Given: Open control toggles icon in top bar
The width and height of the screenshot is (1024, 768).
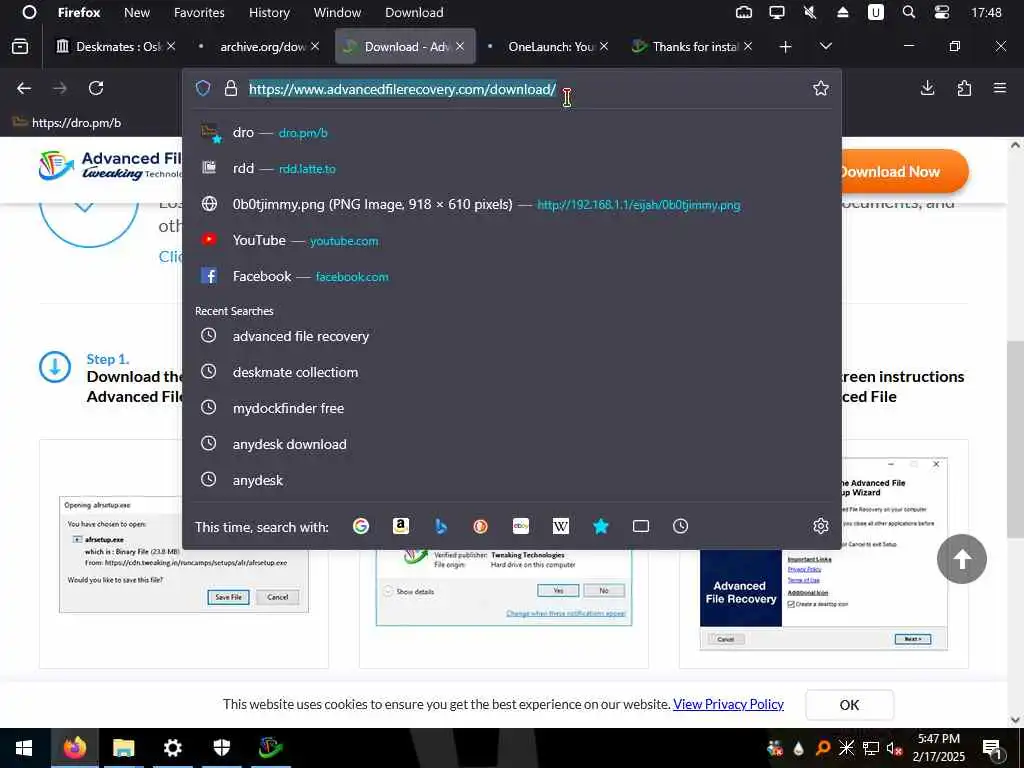Looking at the screenshot, I should coord(941,12).
